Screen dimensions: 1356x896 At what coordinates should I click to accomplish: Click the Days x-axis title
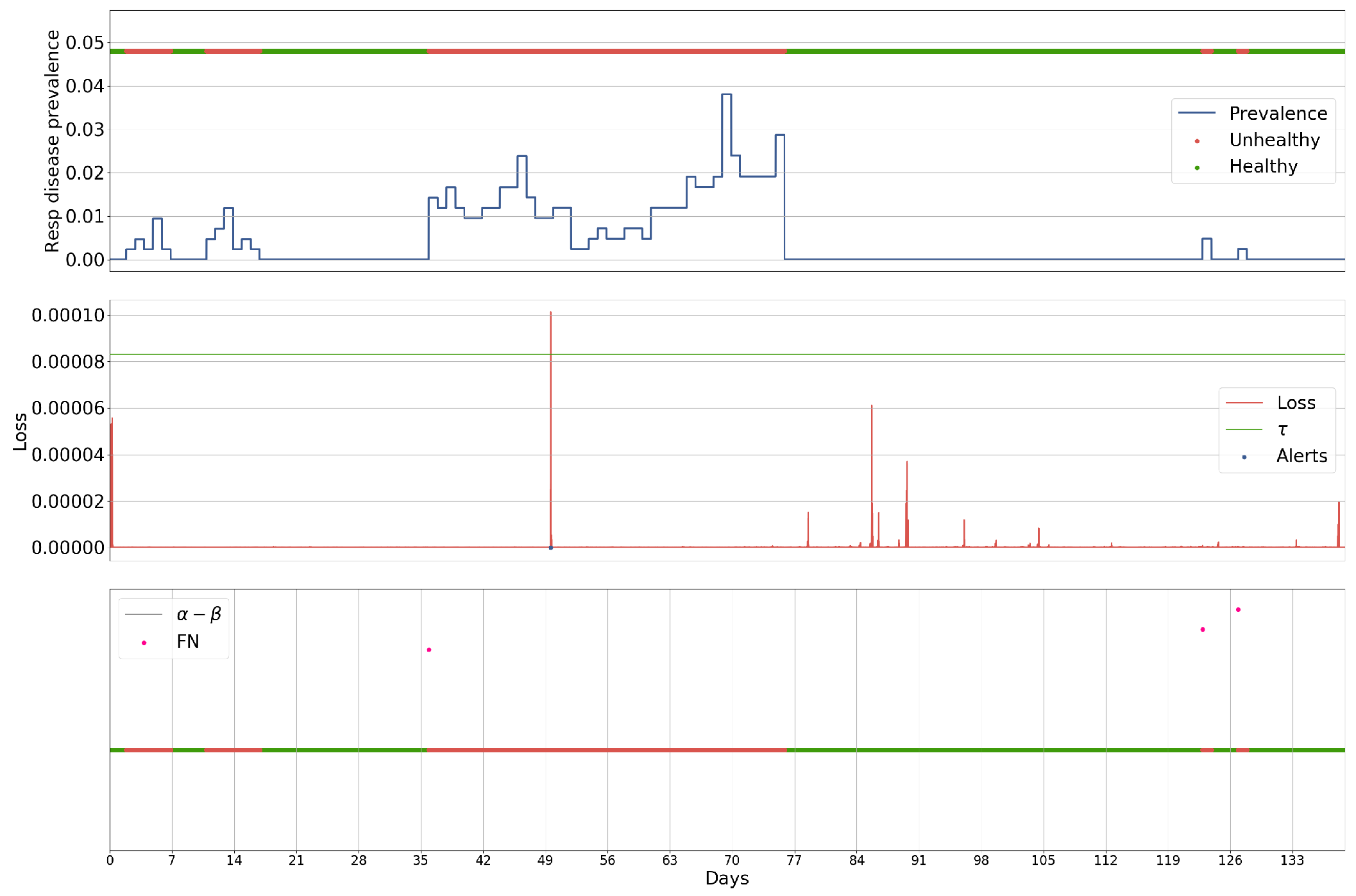[727, 879]
